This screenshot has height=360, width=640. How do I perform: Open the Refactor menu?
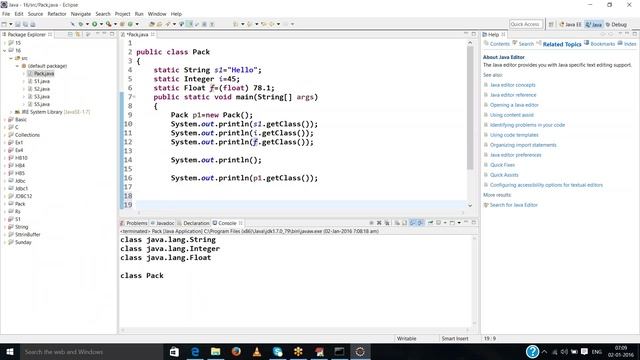[x=57, y=14]
